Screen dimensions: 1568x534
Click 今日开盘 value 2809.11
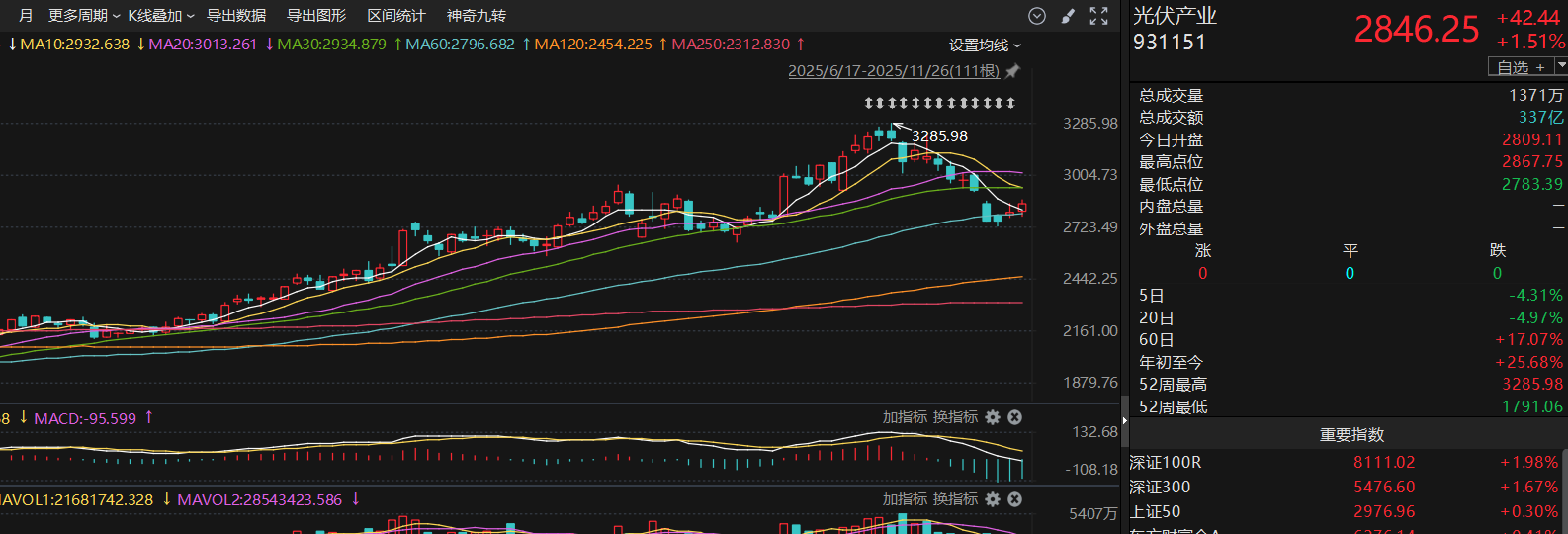point(1532,139)
